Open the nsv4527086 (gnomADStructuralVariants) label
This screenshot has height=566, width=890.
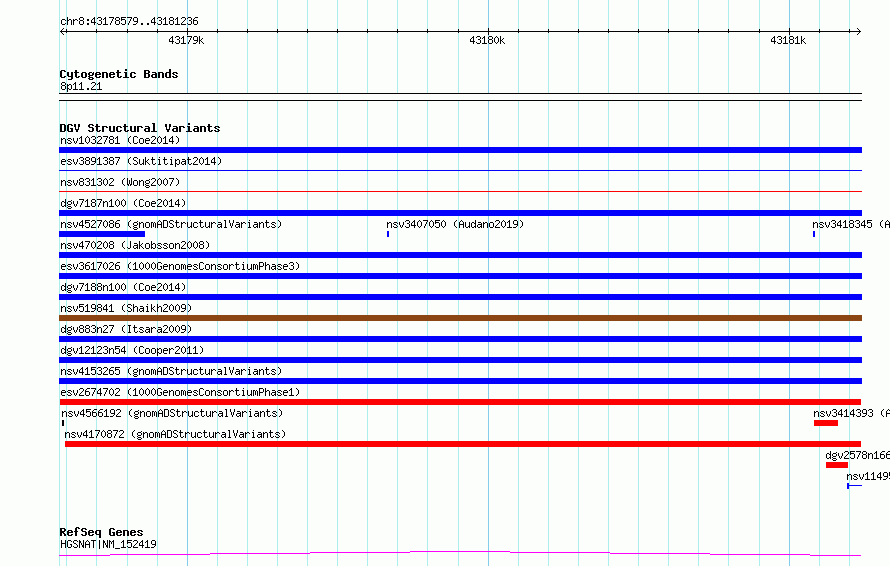click(x=171, y=224)
